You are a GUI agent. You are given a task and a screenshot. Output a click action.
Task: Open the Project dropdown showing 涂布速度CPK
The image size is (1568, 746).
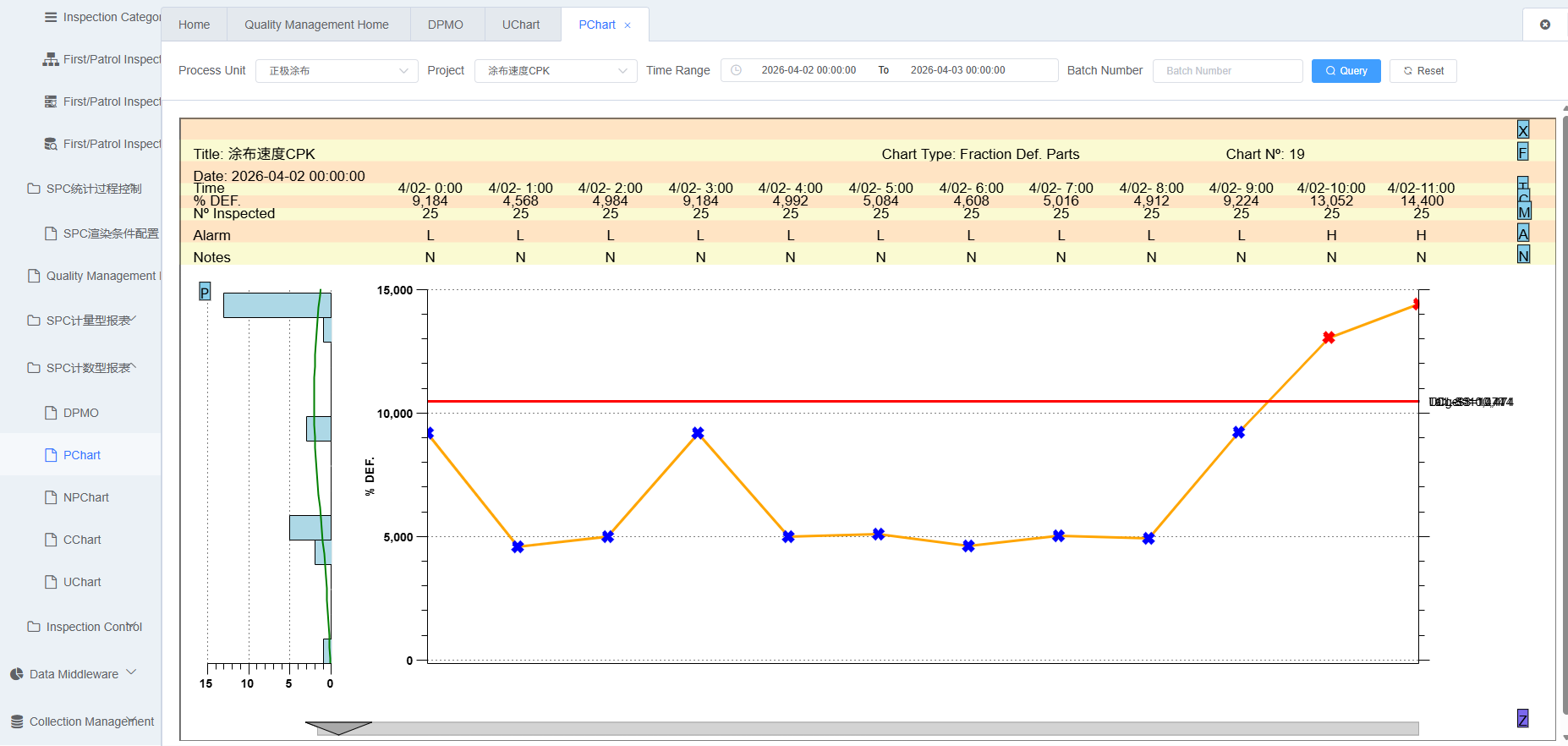pyautogui.click(x=556, y=70)
